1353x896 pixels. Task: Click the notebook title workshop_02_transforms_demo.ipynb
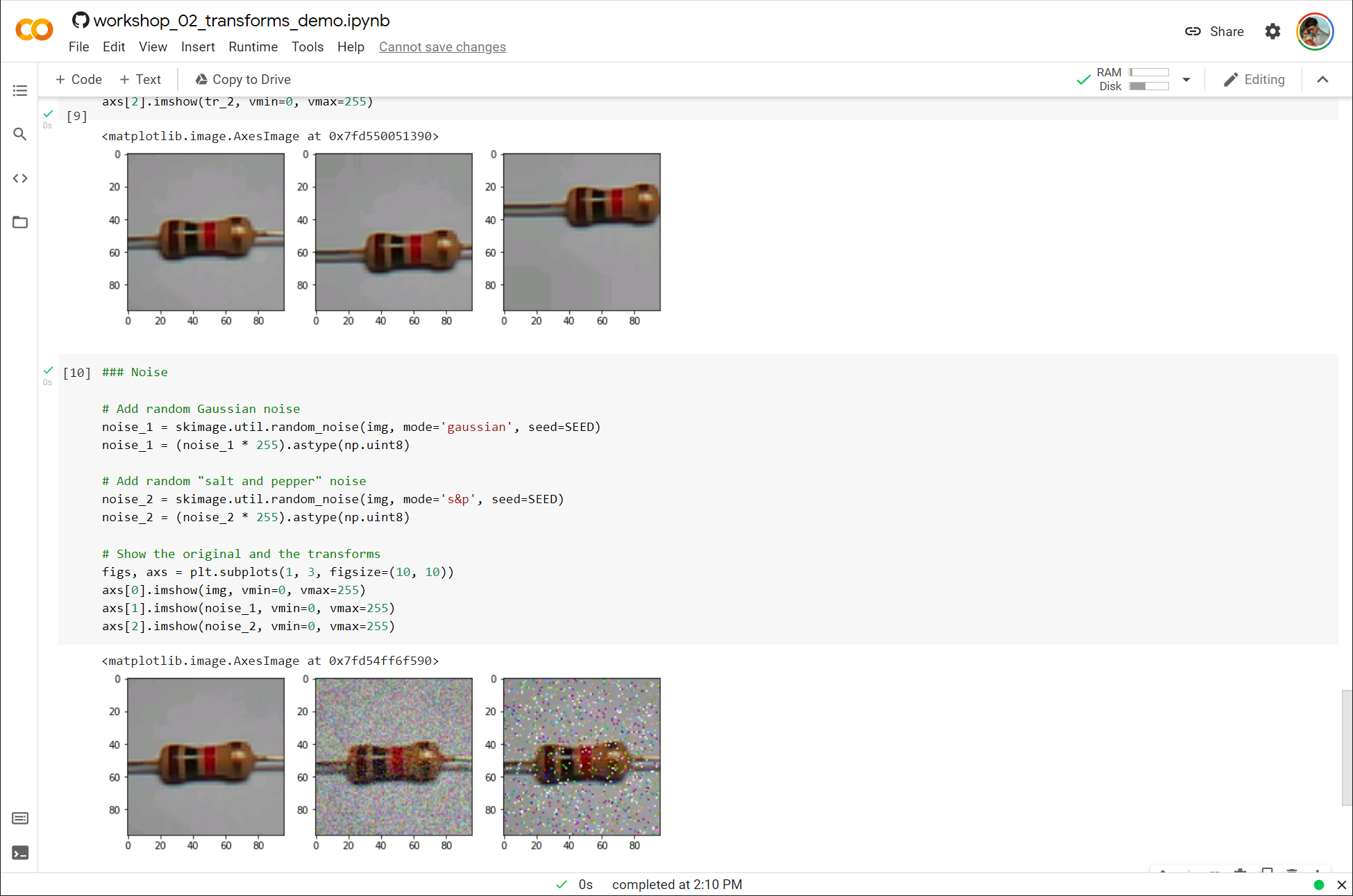coord(242,20)
